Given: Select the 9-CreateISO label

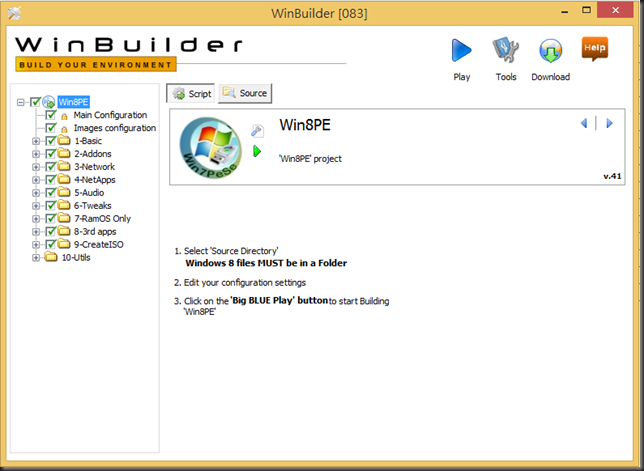Looking at the screenshot, I should [99, 244].
